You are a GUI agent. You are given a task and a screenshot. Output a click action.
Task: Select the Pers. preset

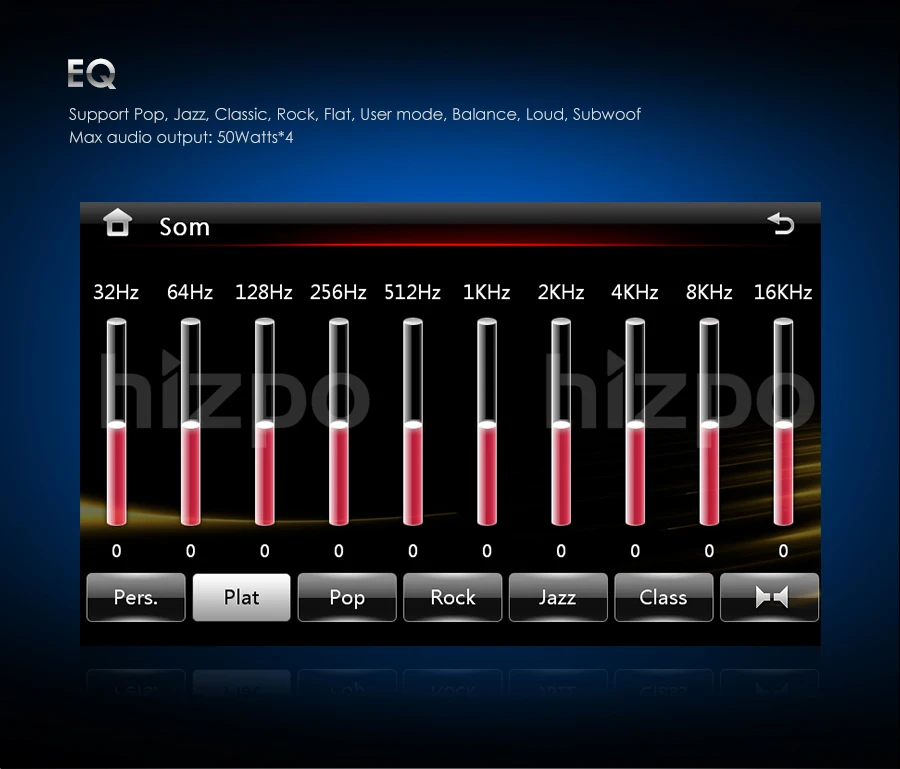click(x=136, y=597)
